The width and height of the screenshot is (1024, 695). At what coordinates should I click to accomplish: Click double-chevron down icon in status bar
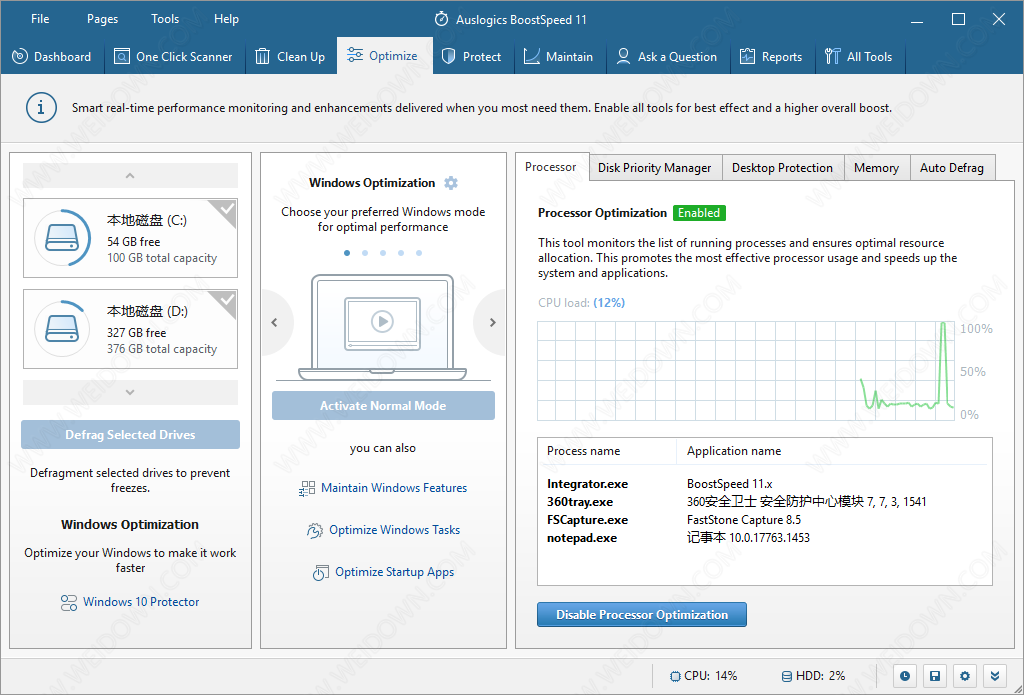(995, 676)
